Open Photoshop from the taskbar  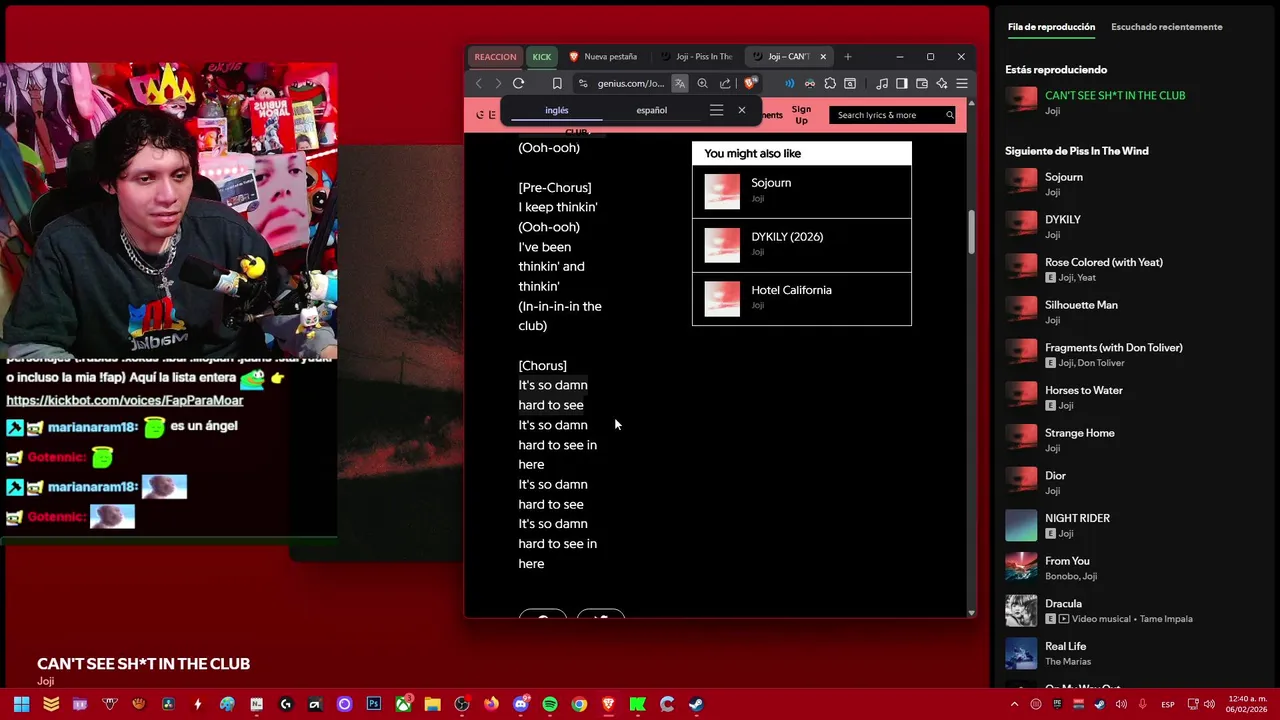click(374, 704)
